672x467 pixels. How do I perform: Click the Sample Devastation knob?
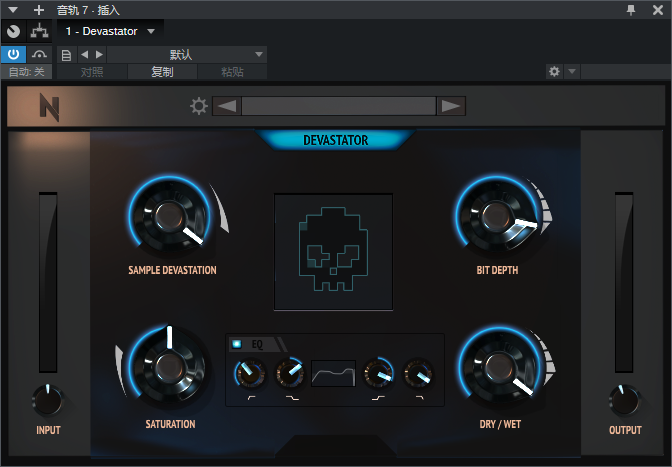(x=168, y=216)
